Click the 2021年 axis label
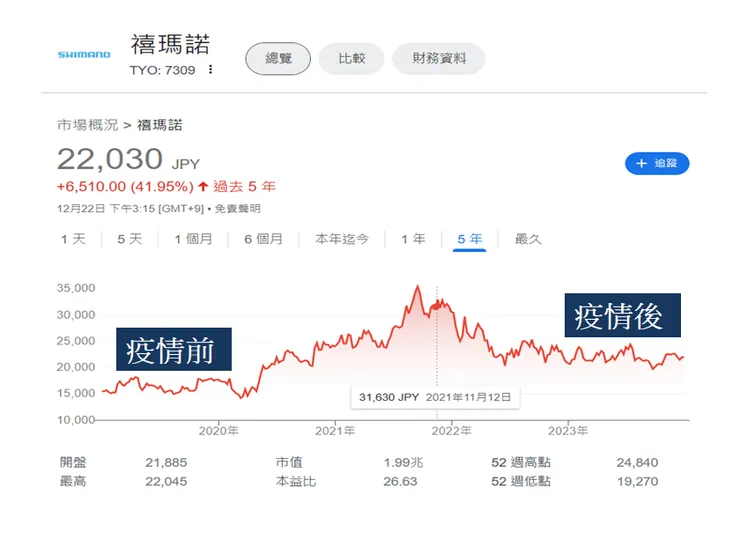Viewport: 740px width, 539px height. [335, 431]
